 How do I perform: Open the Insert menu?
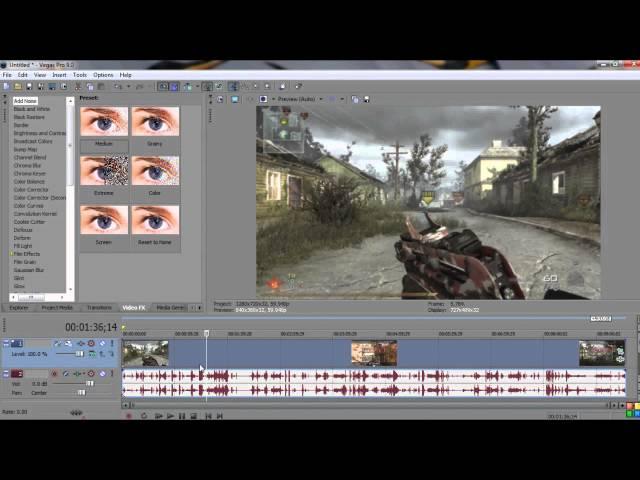click(x=59, y=75)
